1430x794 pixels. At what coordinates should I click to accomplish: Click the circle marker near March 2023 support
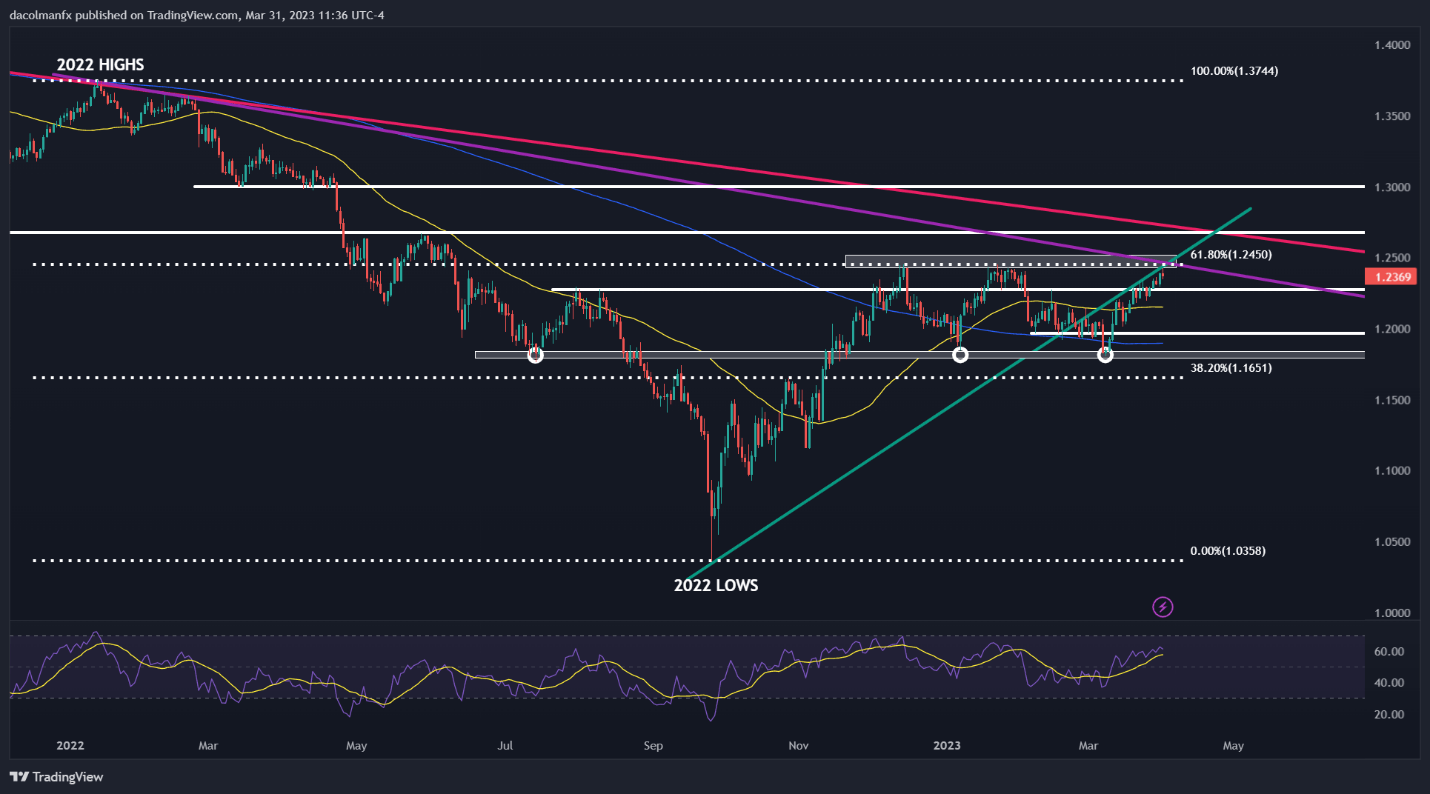1105,354
